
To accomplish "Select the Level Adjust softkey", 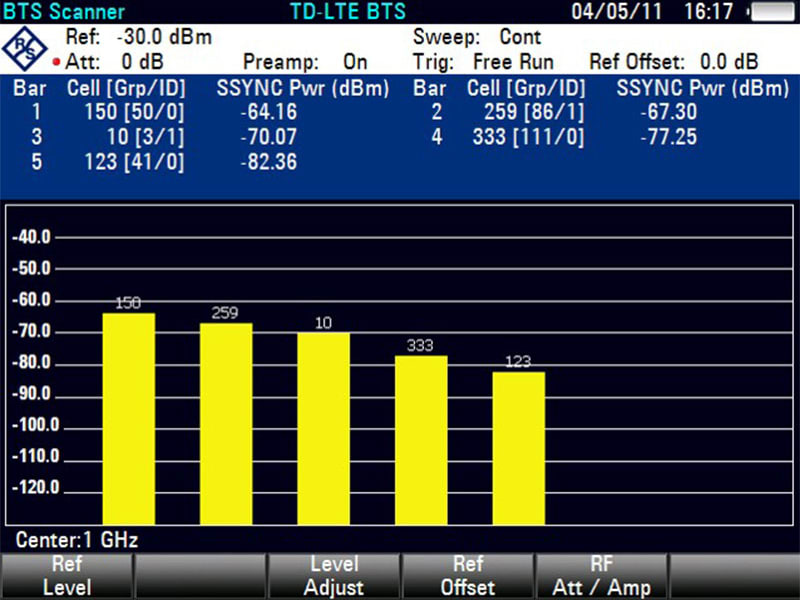I will click(334, 576).
